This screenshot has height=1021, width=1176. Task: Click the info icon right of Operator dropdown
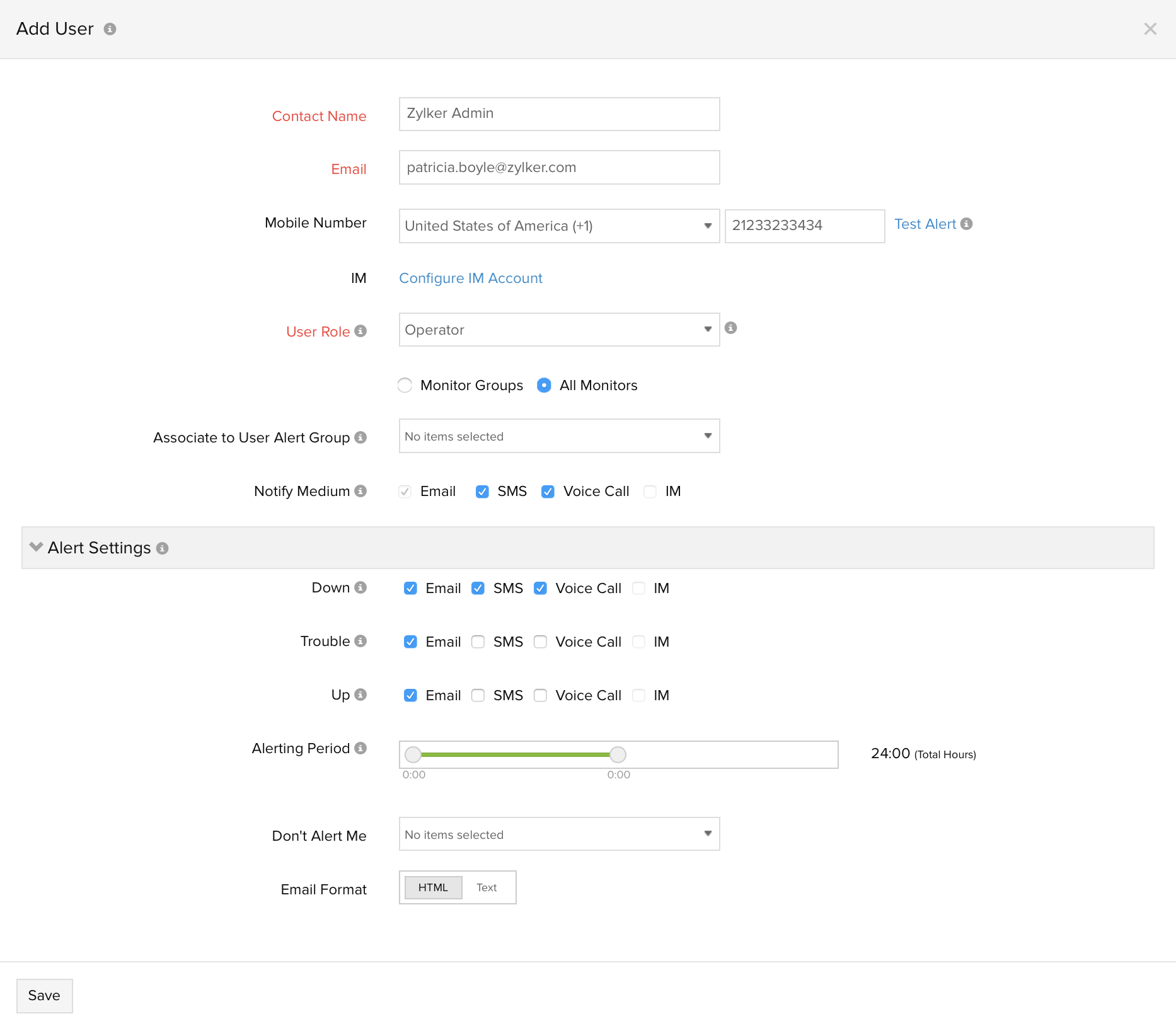(x=731, y=328)
